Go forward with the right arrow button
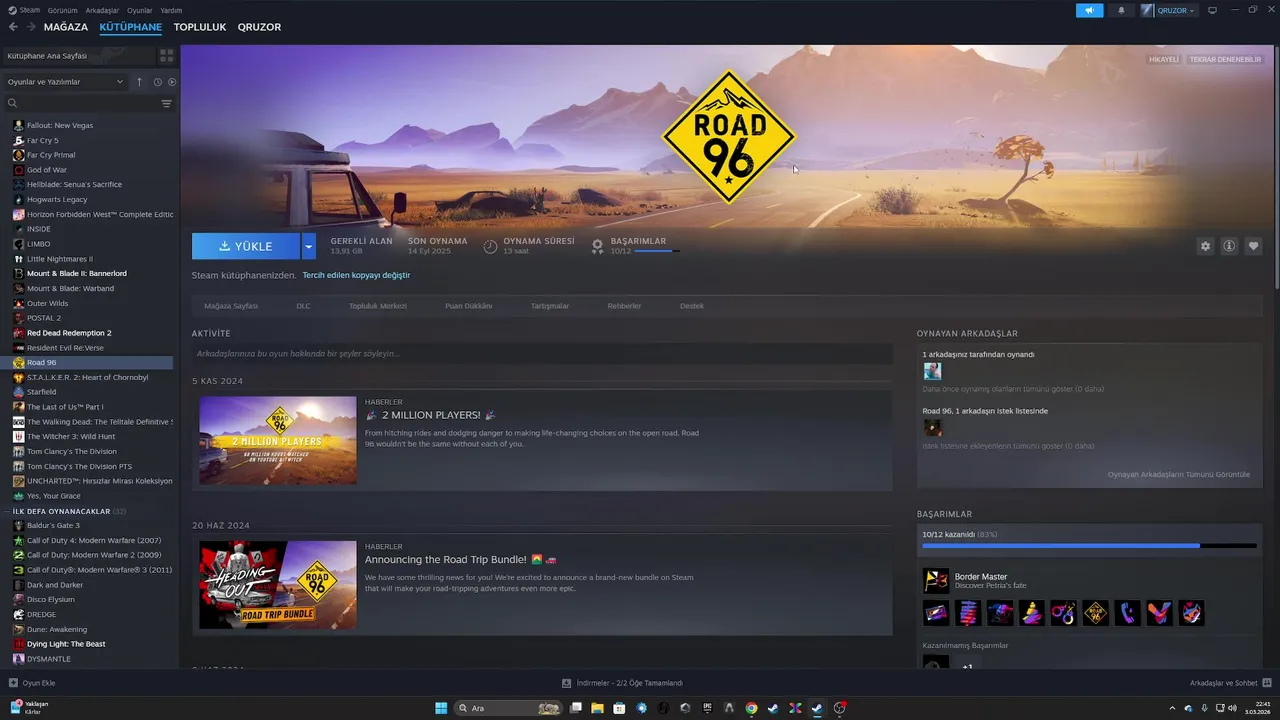The width and height of the screenshot is (1280, 720). click(x=29, y=27)
